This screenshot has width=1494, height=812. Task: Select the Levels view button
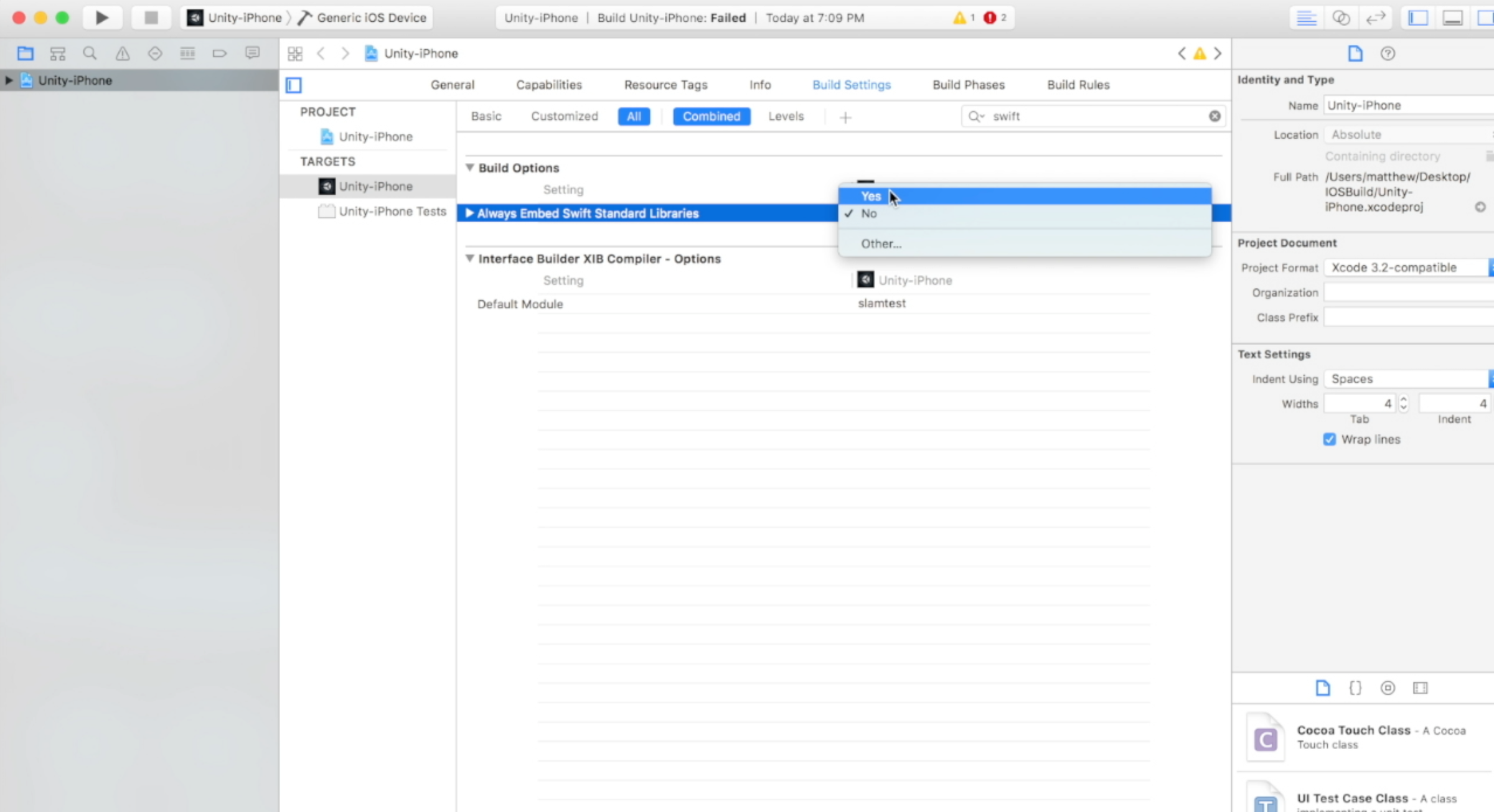click(x=786, y=116)
